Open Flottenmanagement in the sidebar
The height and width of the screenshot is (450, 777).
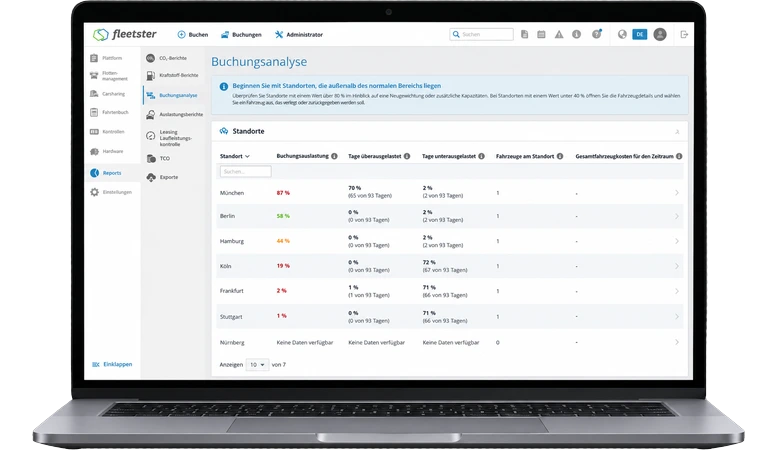109,76
